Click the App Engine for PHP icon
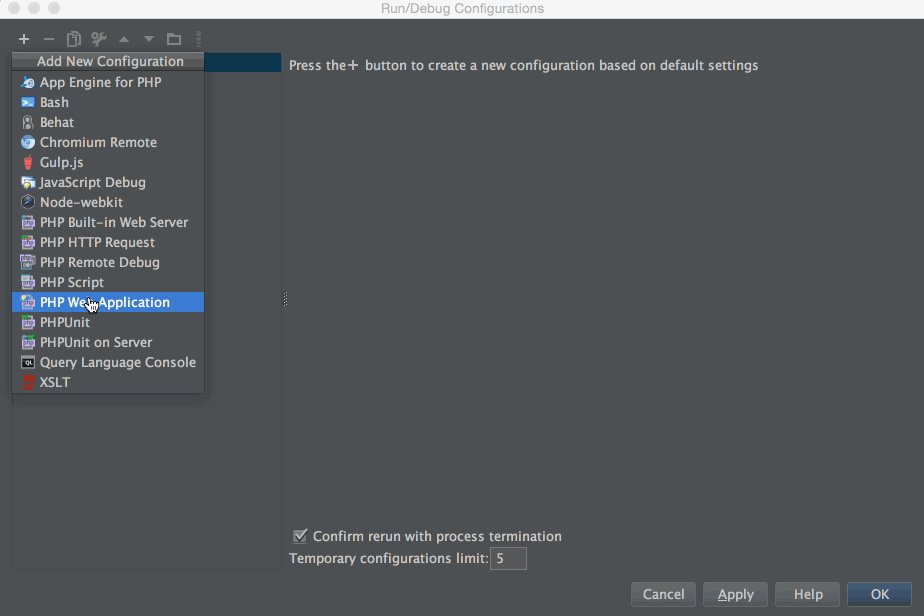 coord(28,83)
